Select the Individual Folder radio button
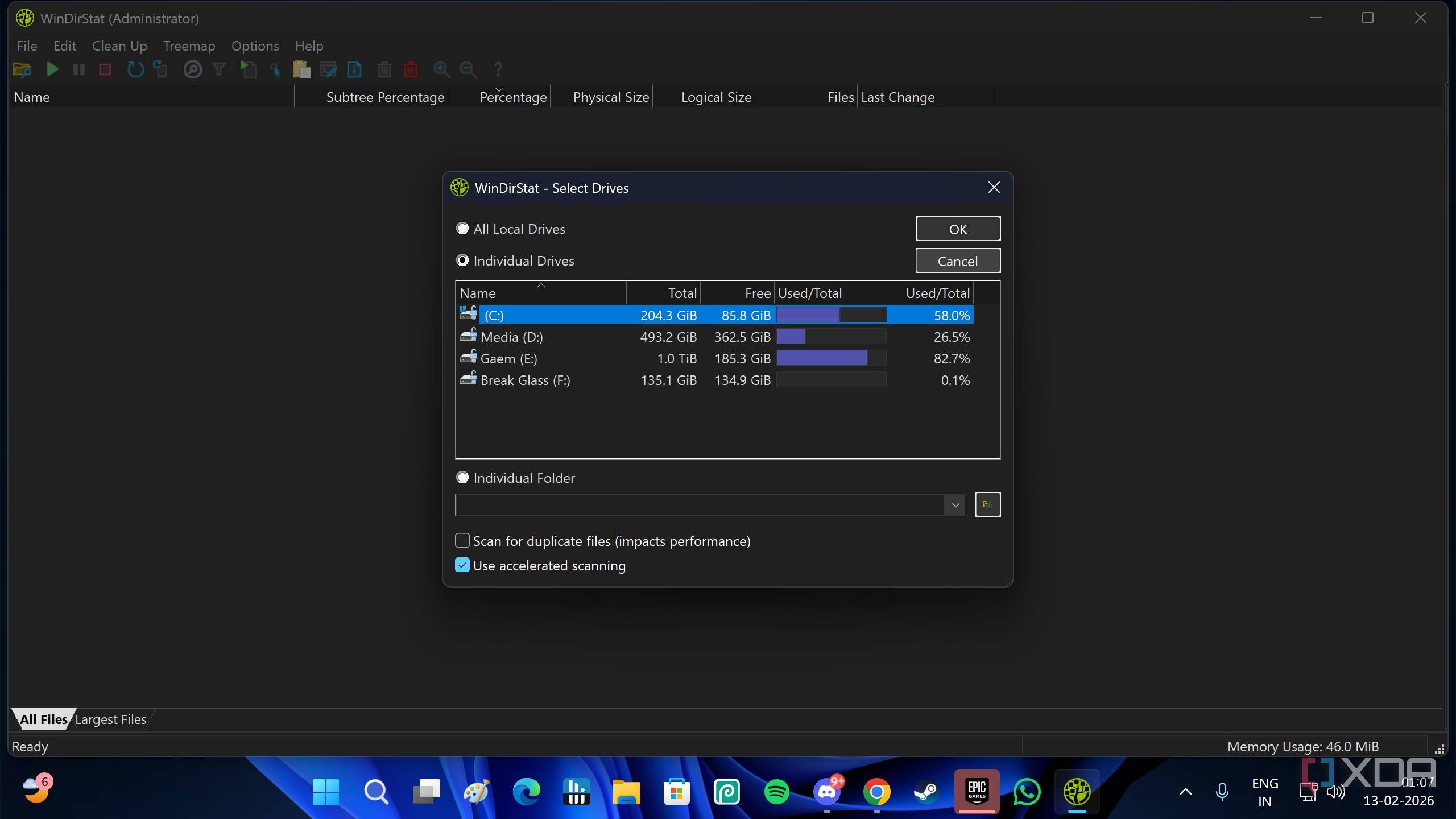Screen dimensions: 1456x819 [x=462, y=478]
